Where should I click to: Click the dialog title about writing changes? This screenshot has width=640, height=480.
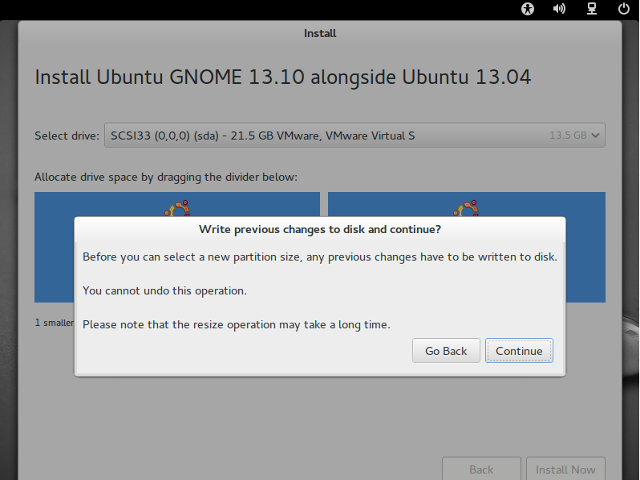click(x=320, y=229)
